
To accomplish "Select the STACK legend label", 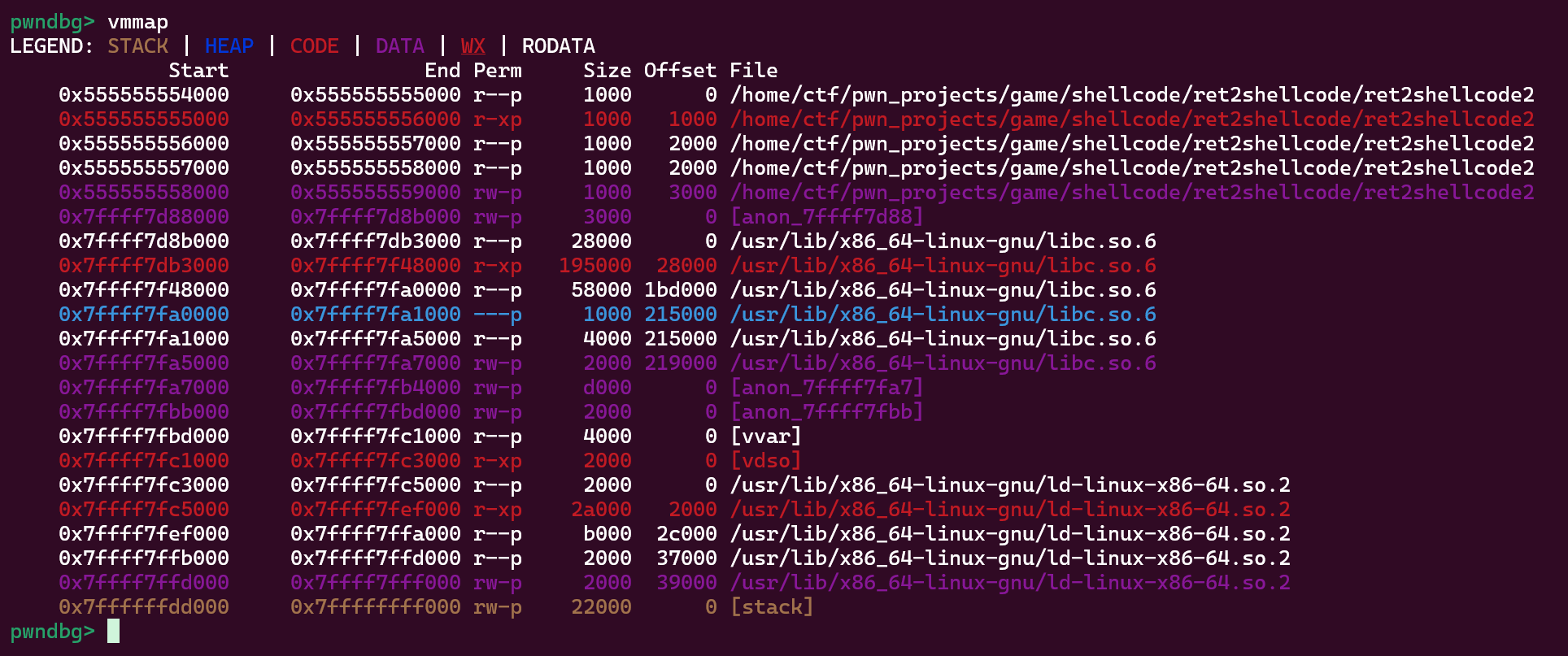I will coord(137,46).
